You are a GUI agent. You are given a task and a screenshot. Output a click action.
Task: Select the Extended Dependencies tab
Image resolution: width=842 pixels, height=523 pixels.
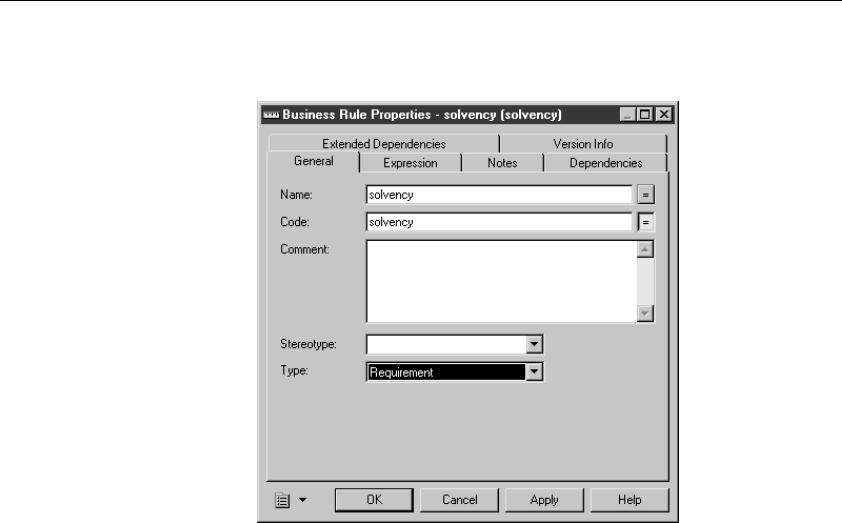[384, 144]
